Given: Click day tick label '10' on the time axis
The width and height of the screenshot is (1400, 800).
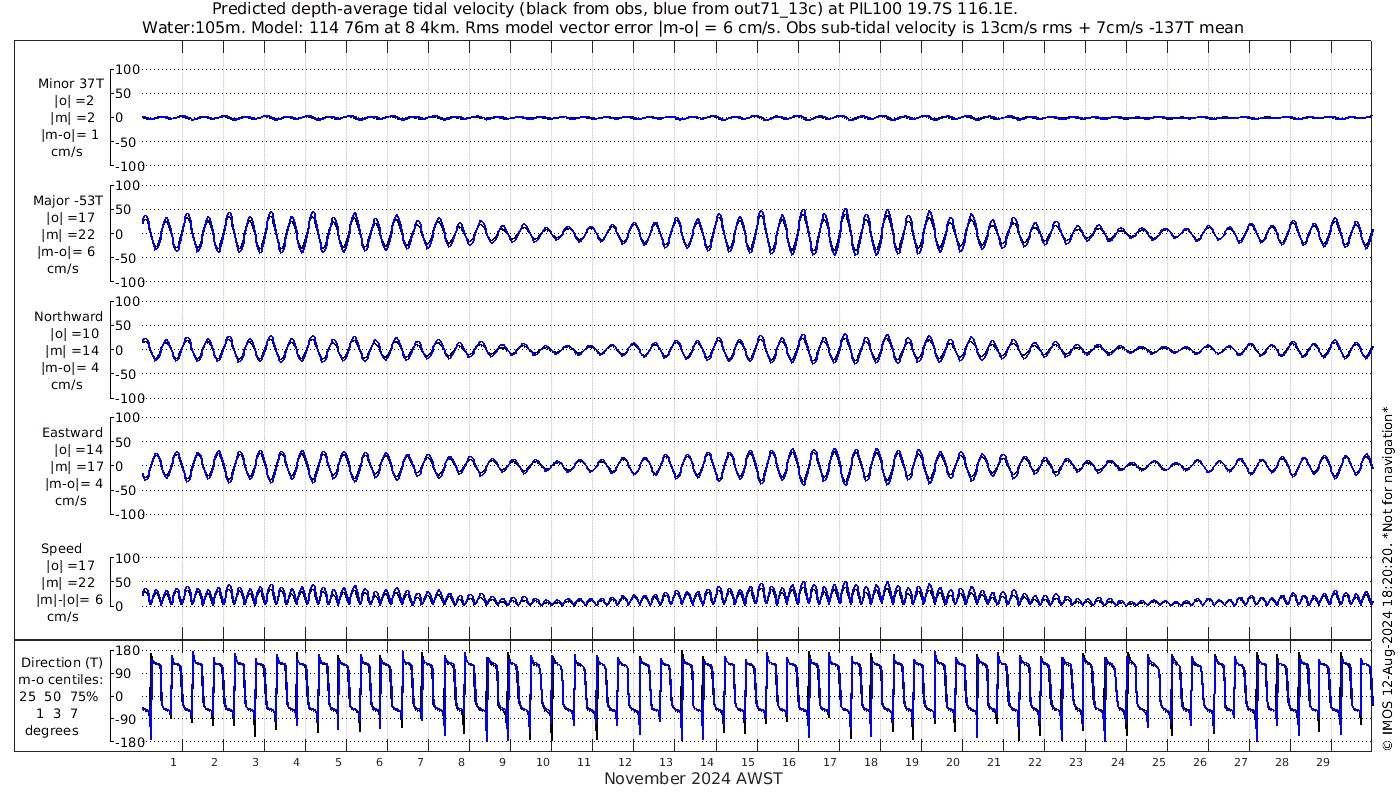Looking at the screenshot, I should click(x=543, y=762).
